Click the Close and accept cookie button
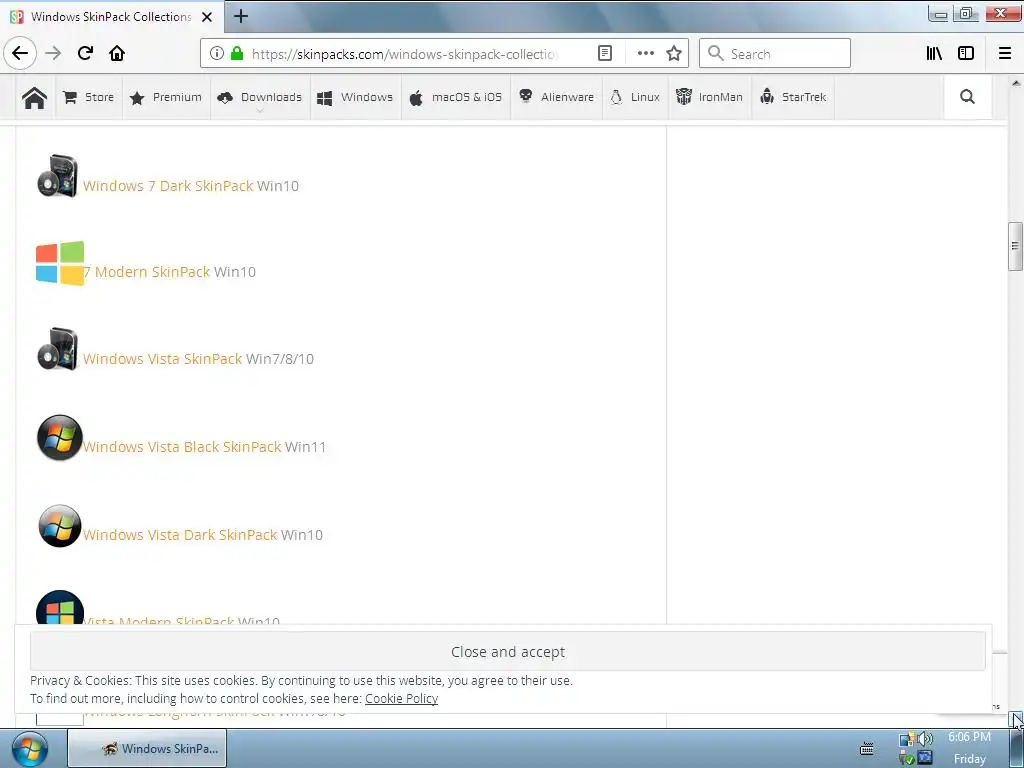The image size is (1024, 768). click(x=507, y=651)
